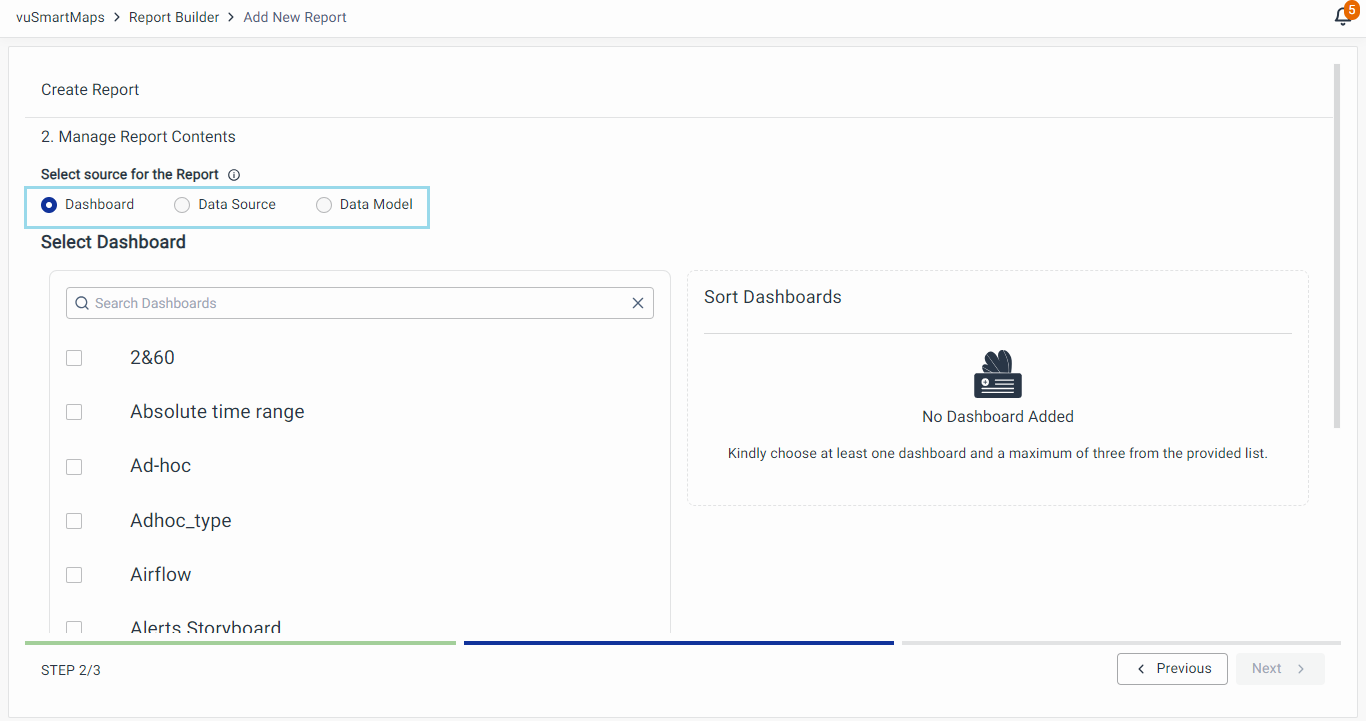
Task: Click the page vertical scrollbar
Action: [x=1337, y=245]
